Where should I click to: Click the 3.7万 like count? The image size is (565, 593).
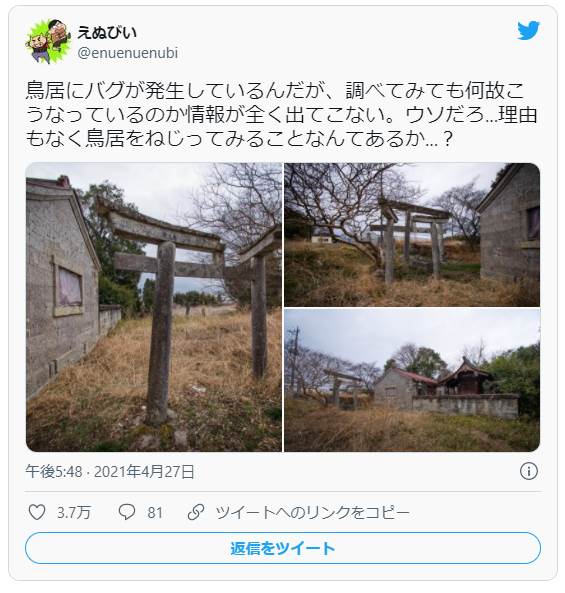click(x=74, y=513)
